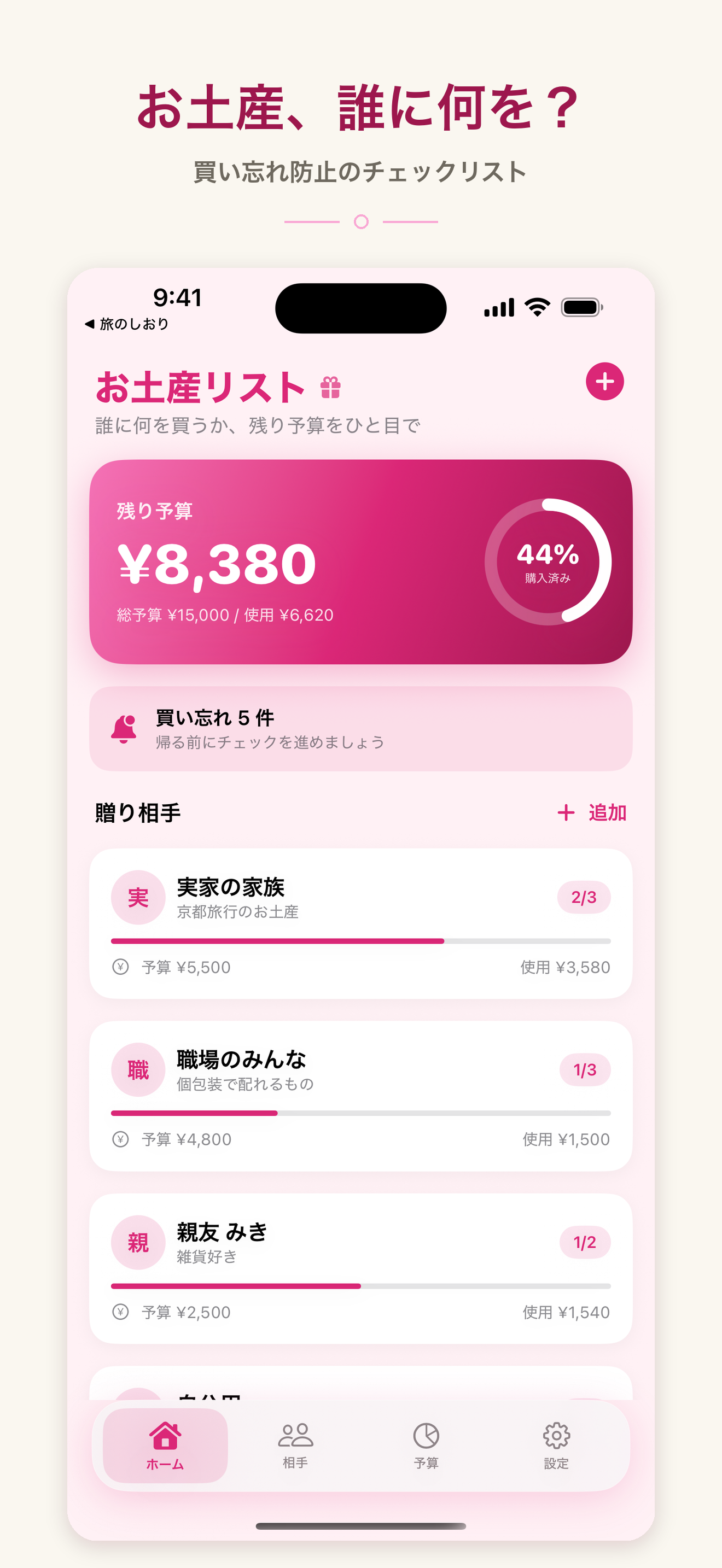
Task: Open 設定 gear tab
Action: coord(556,1445)
